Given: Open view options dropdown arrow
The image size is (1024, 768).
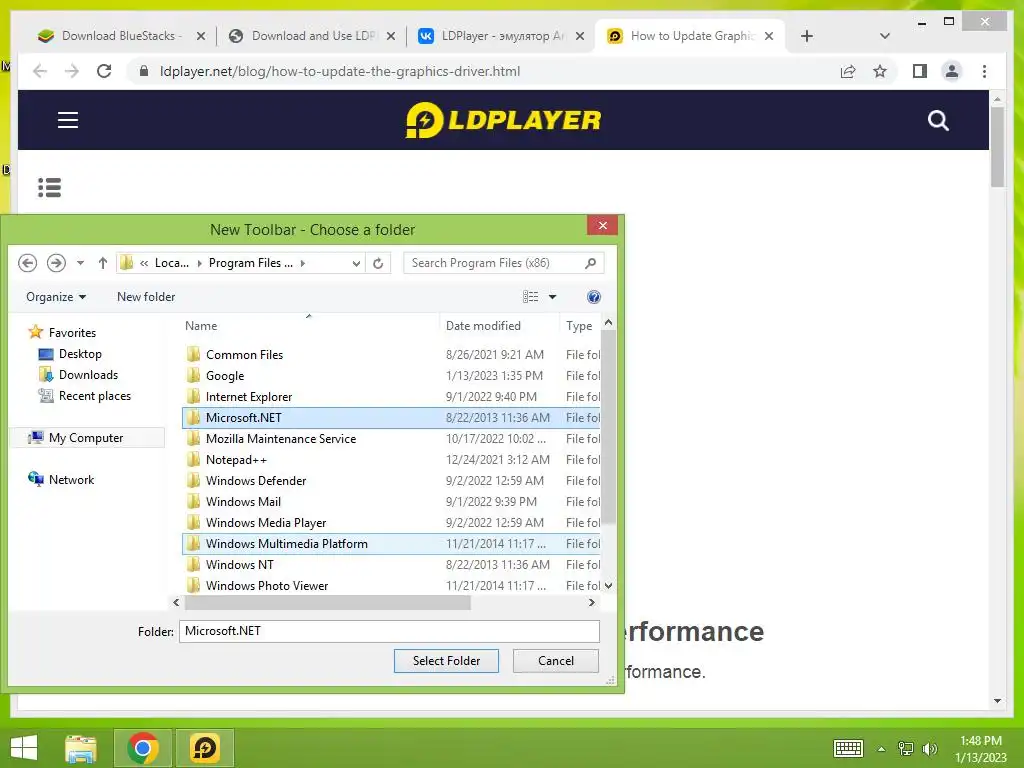Looking at the screenshot, I should coord(552,297).
